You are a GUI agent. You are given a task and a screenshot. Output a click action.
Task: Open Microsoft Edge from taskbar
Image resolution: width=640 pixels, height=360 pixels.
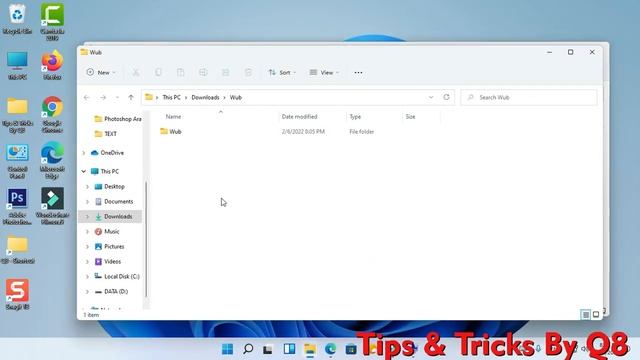pos(330,349)
